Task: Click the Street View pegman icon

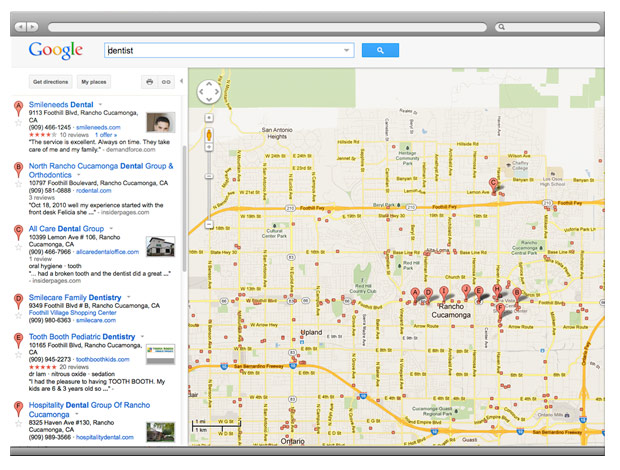Action: point(209,136)
